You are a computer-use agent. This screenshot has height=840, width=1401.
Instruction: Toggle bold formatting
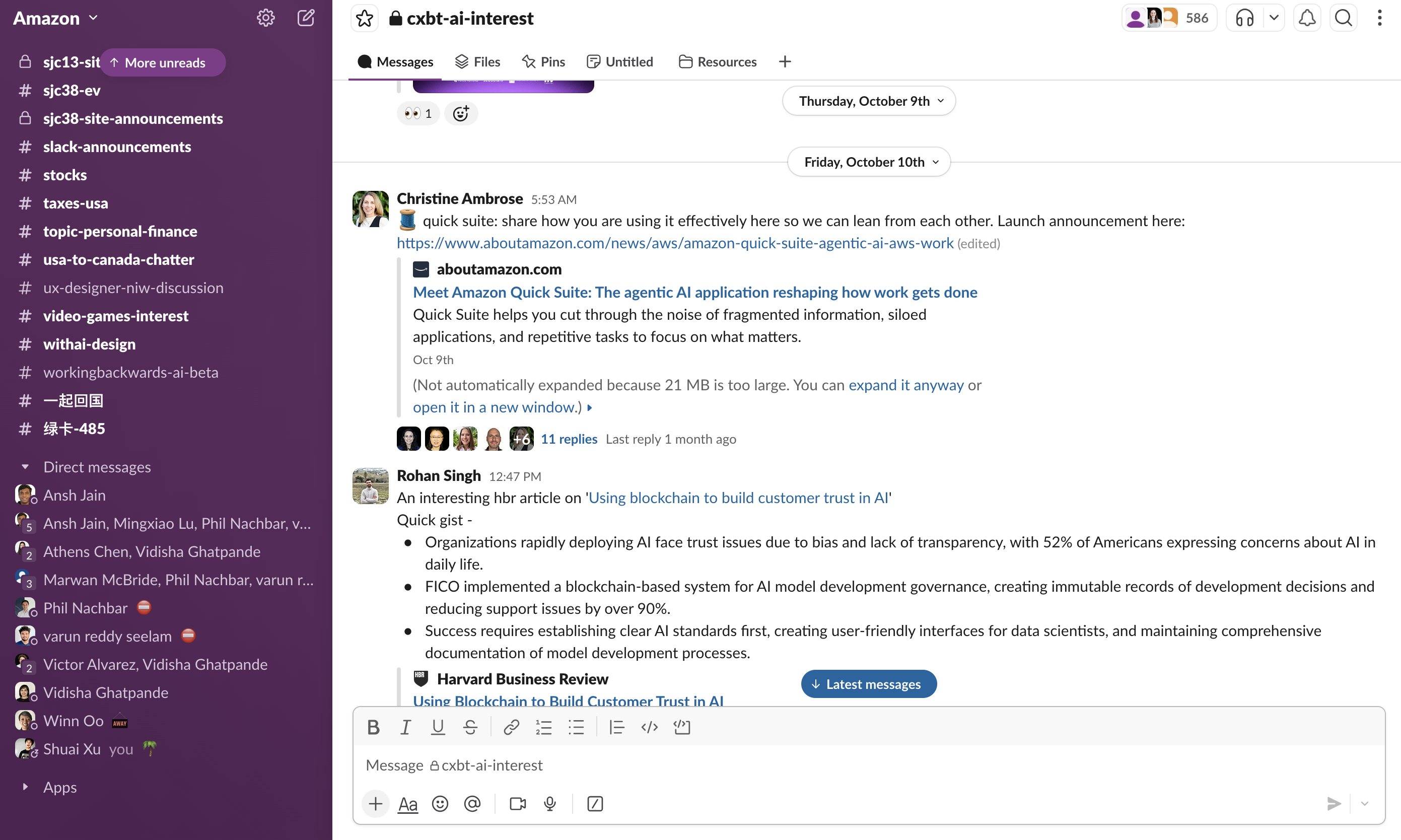(373, 727)
